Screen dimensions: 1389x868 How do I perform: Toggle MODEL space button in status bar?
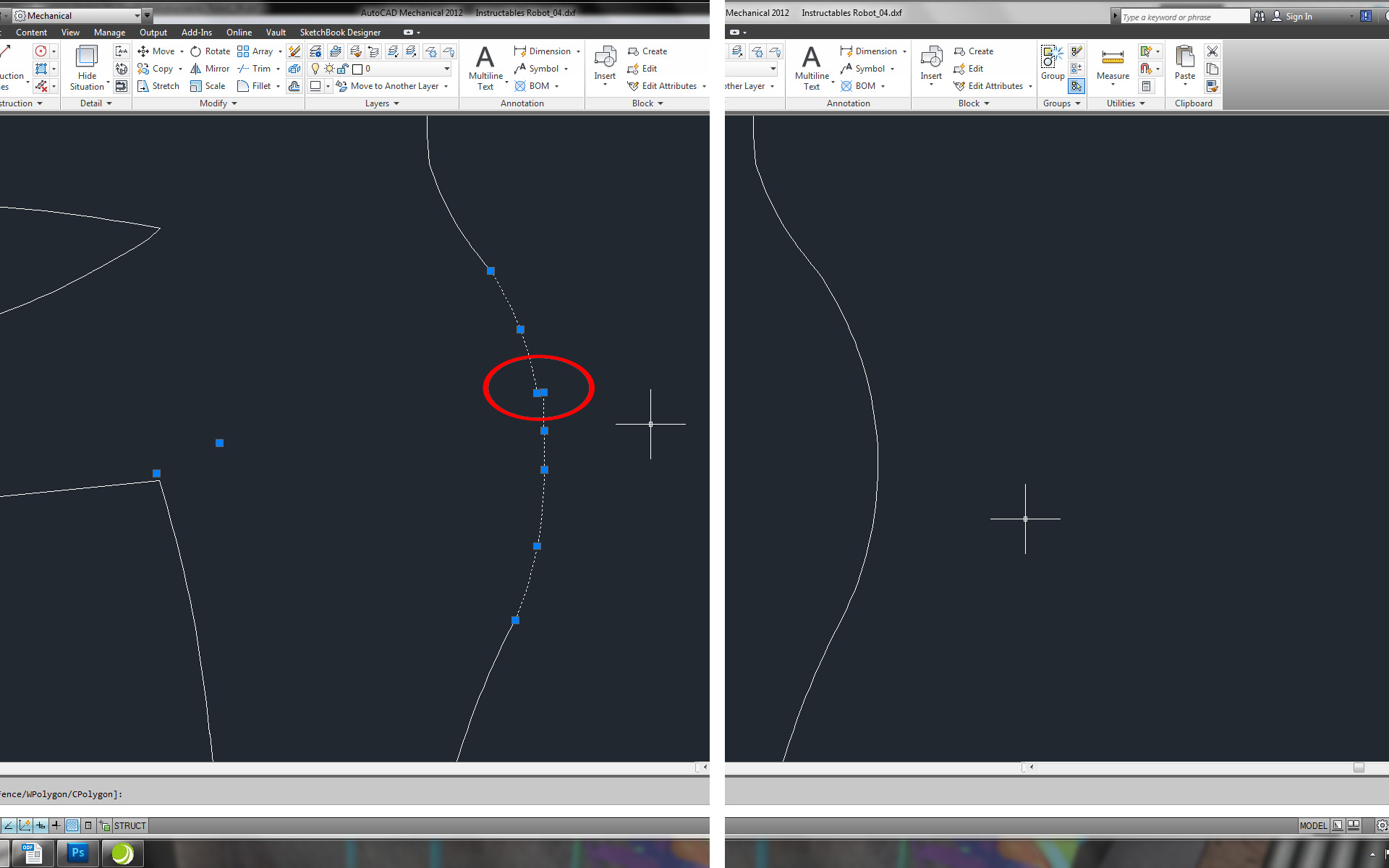click(x=1312, y=825)
